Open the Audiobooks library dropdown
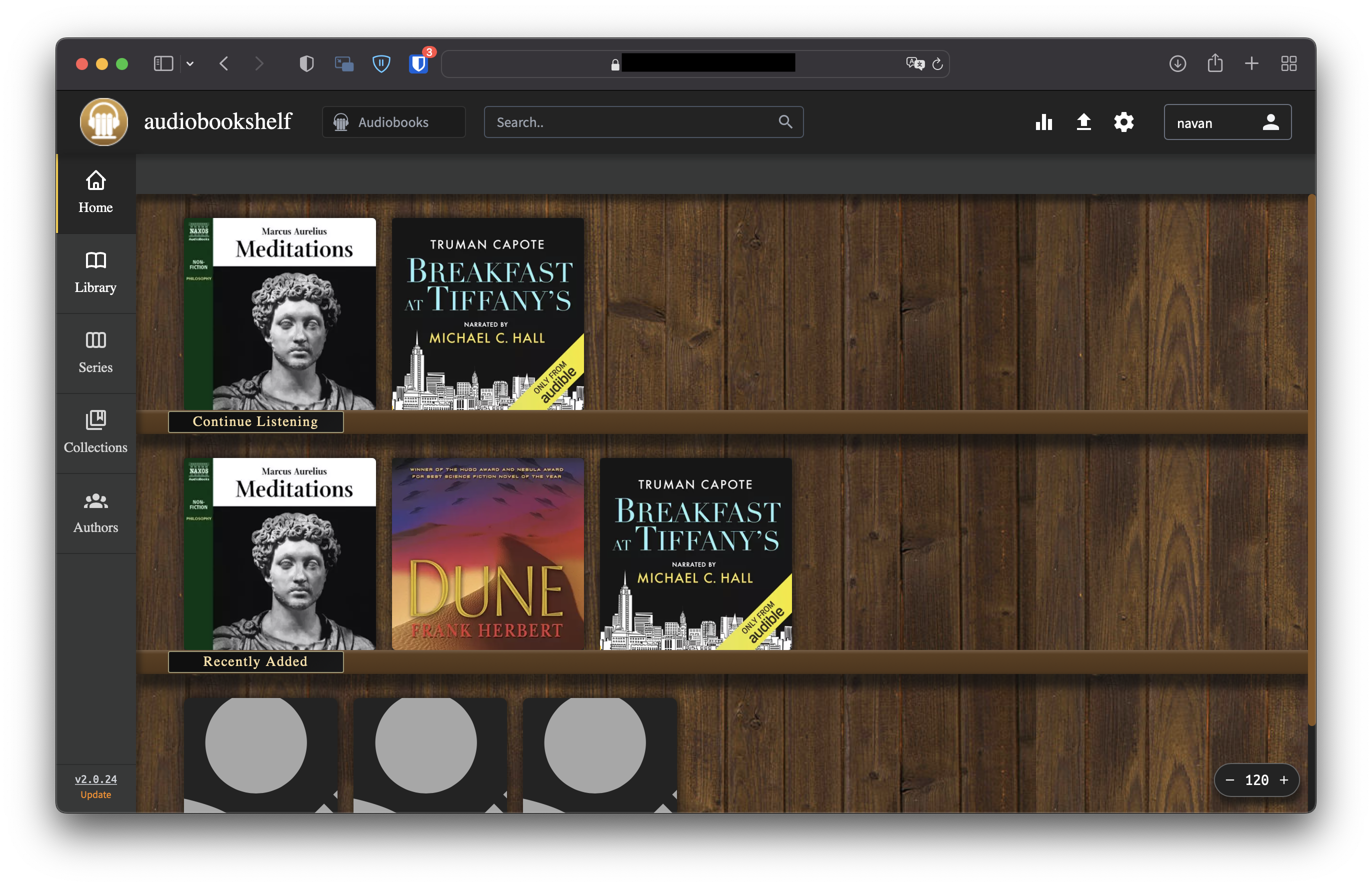The height and width of the screenshot is (887, 1372). click(393, 122)
